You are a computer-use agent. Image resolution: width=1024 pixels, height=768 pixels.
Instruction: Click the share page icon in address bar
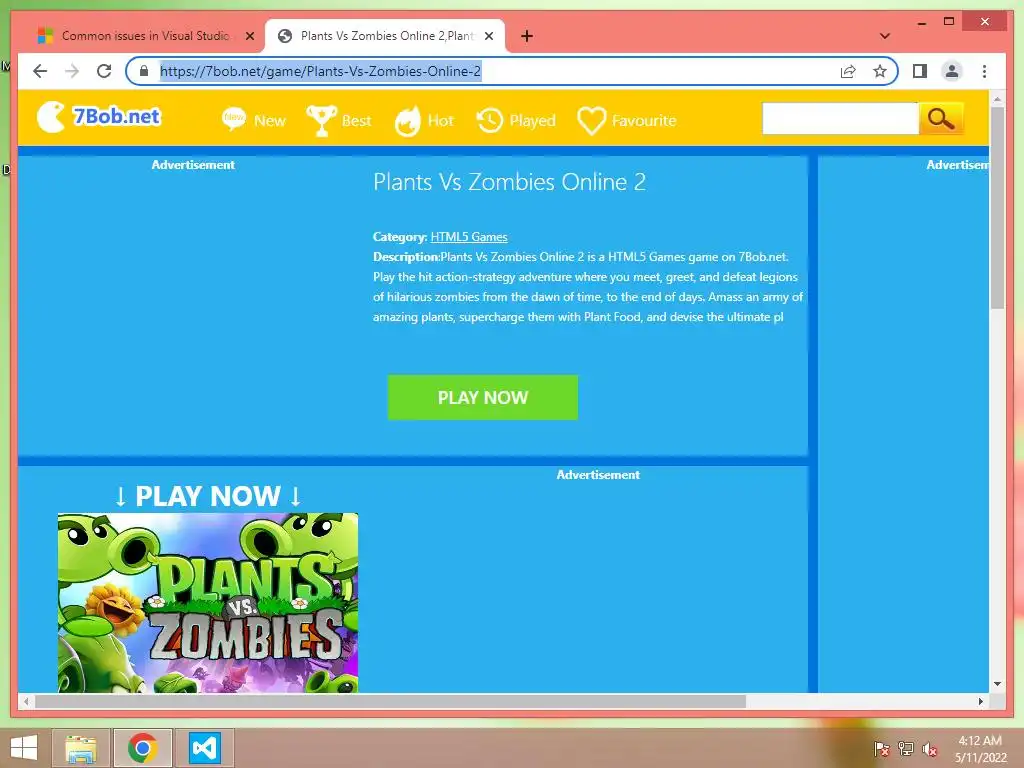point(848,71)
